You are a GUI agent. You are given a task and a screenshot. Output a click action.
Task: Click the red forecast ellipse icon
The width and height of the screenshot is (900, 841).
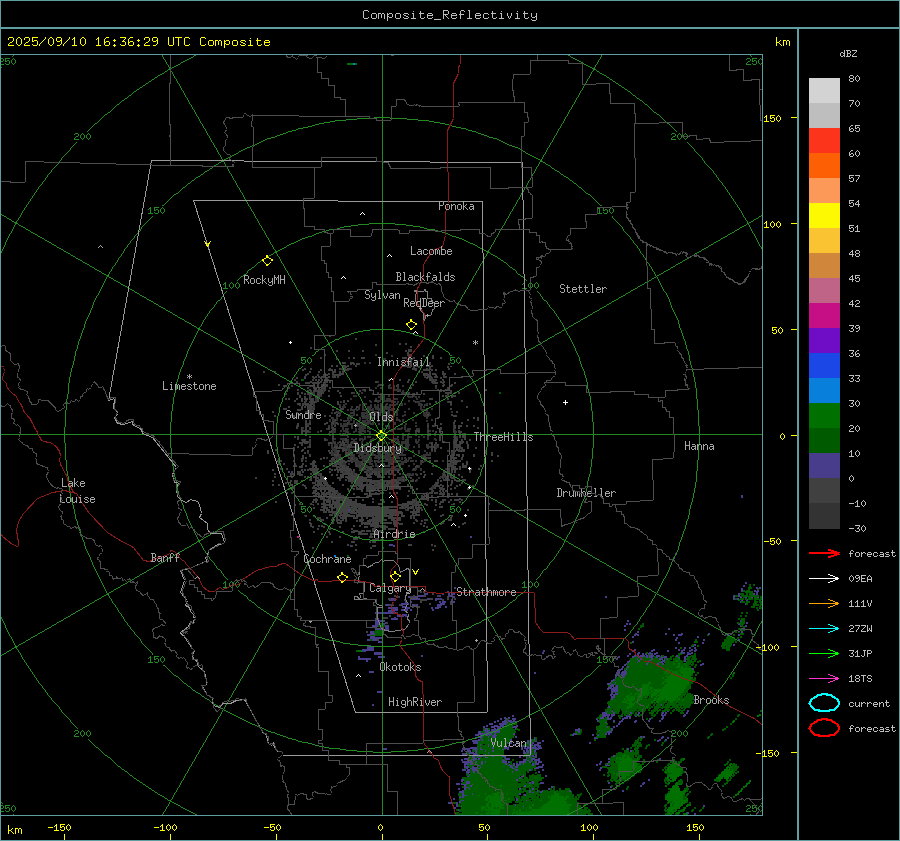click(x=824, y=728)
